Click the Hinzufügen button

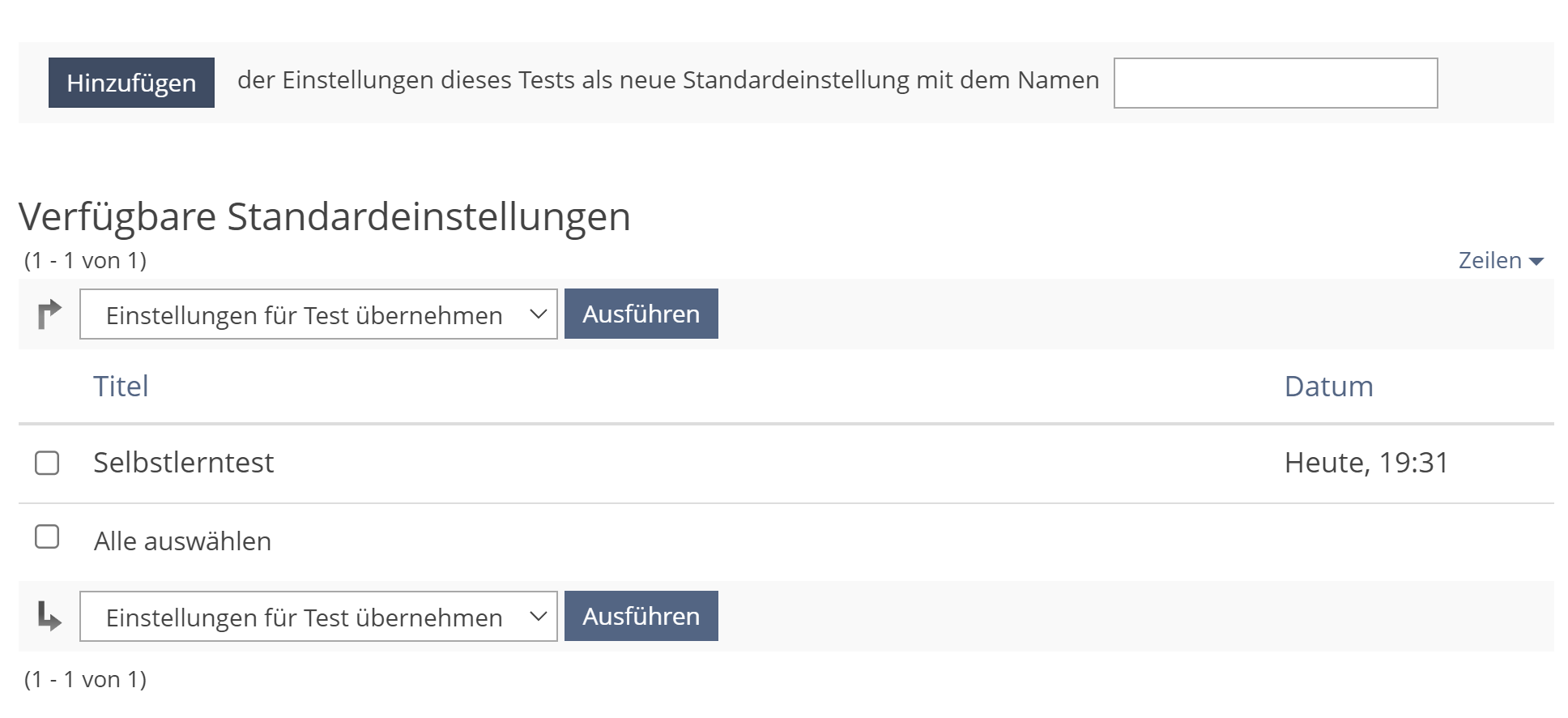pyautogui.click(x=131, y=83)
